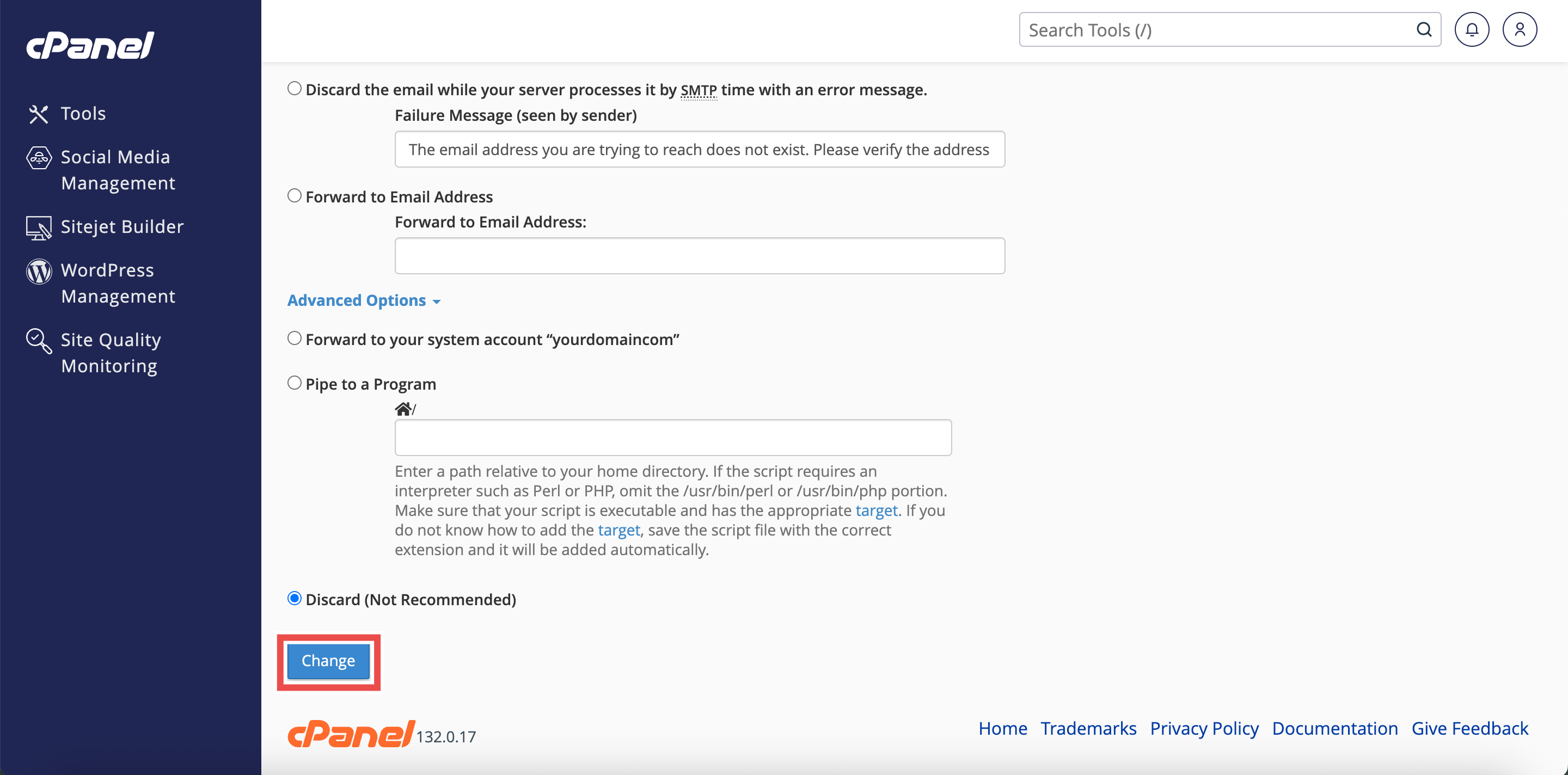The width and height of the screenshot is (1568, 775).
Task: Click the Failure Message text field
Action: (x=700, y=150)
